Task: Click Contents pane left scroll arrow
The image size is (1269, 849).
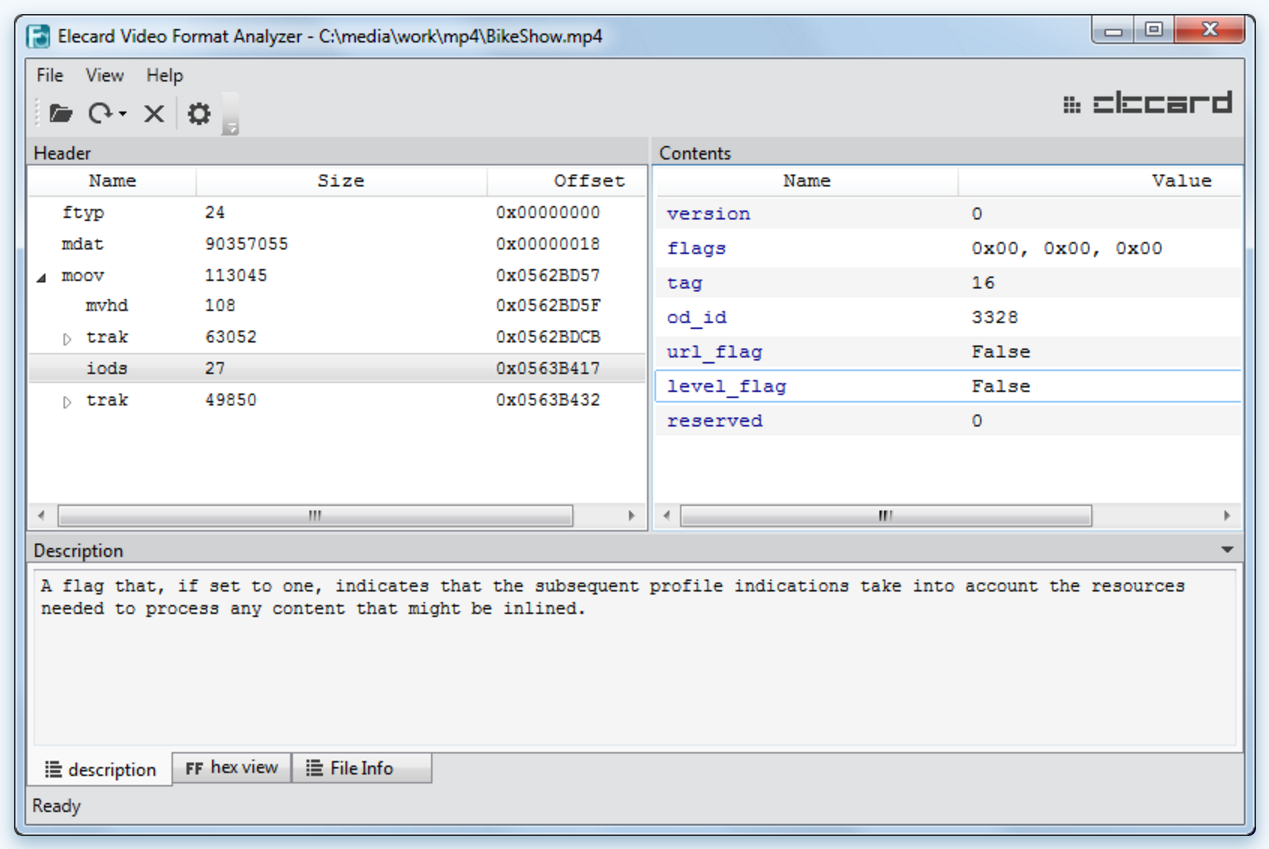Action: 665,516
